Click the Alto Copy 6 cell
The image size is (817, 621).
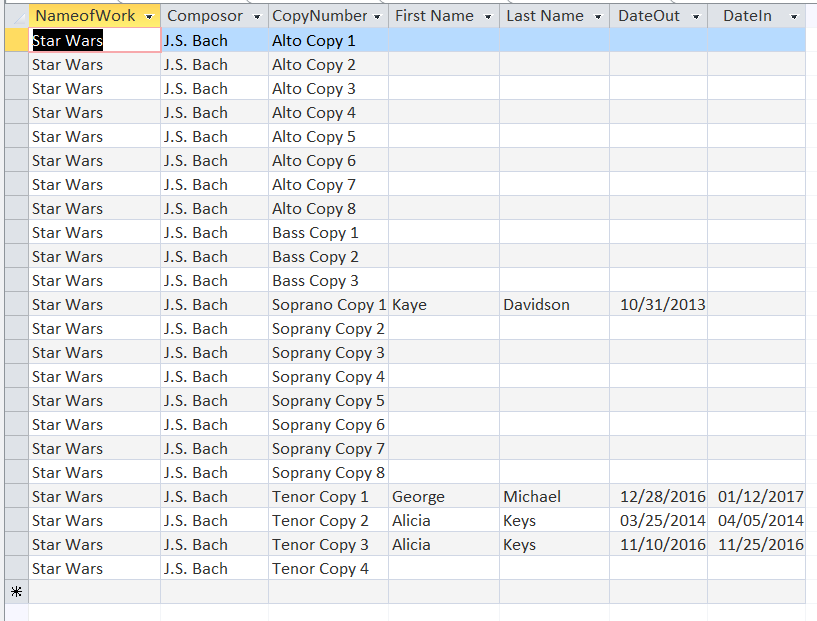[x=328, y=160]
